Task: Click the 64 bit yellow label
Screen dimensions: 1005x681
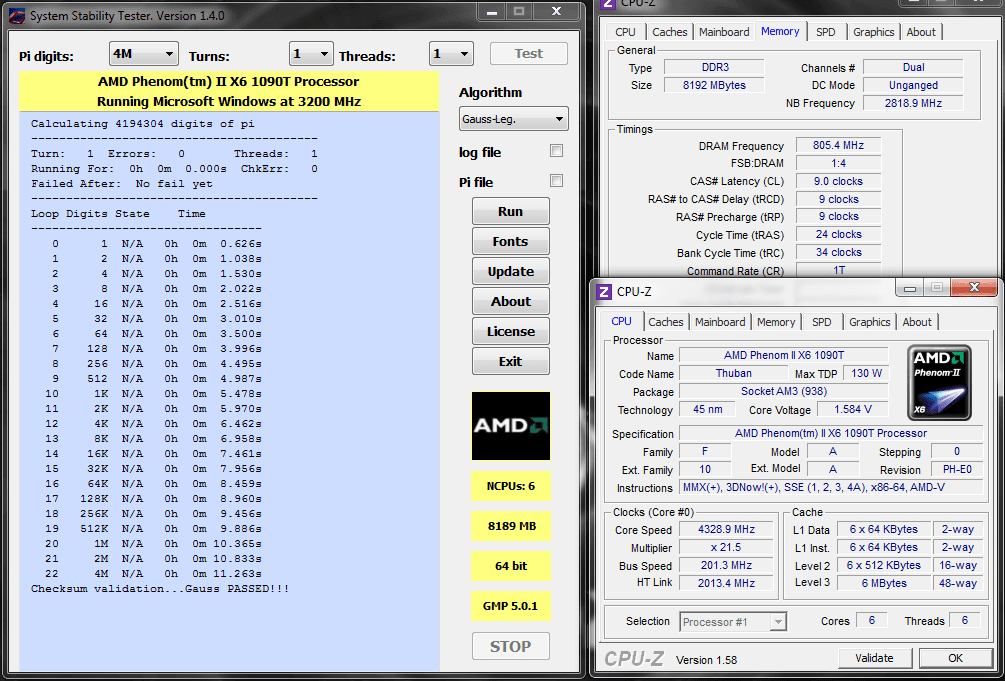Action: [x=511, y=566]
